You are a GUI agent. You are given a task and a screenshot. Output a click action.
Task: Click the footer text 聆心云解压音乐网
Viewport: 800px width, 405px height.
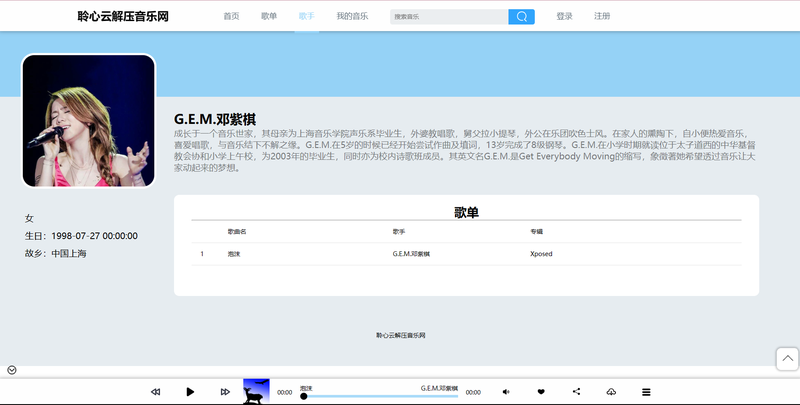point(401,335)
